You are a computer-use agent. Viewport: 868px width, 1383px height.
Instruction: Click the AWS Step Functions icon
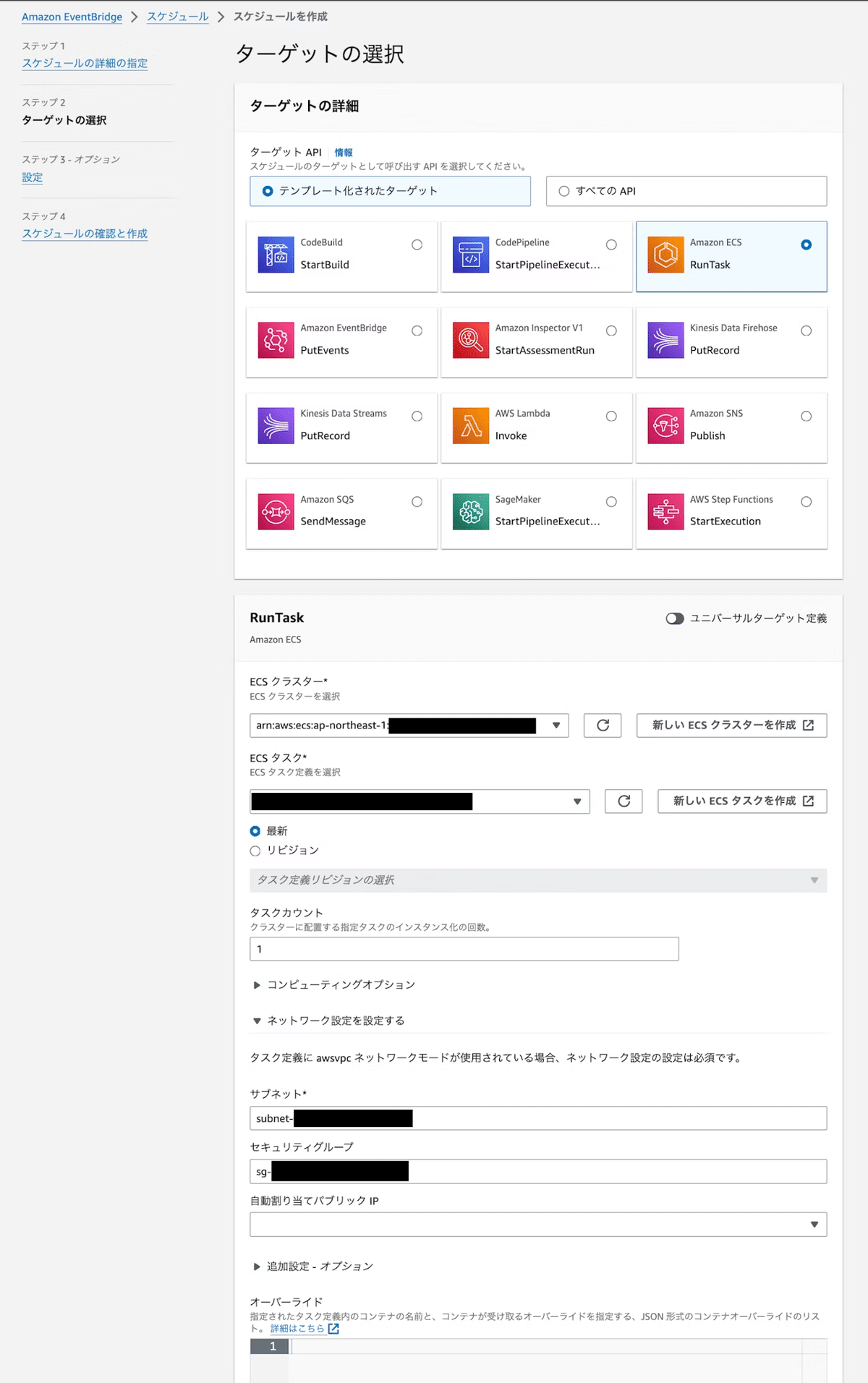(x=665, y=511)
